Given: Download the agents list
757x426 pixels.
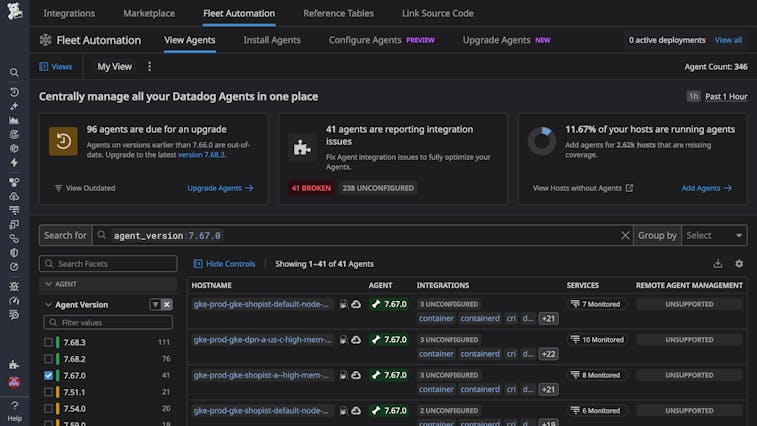Looking at the screenshot, I should 718,264.
